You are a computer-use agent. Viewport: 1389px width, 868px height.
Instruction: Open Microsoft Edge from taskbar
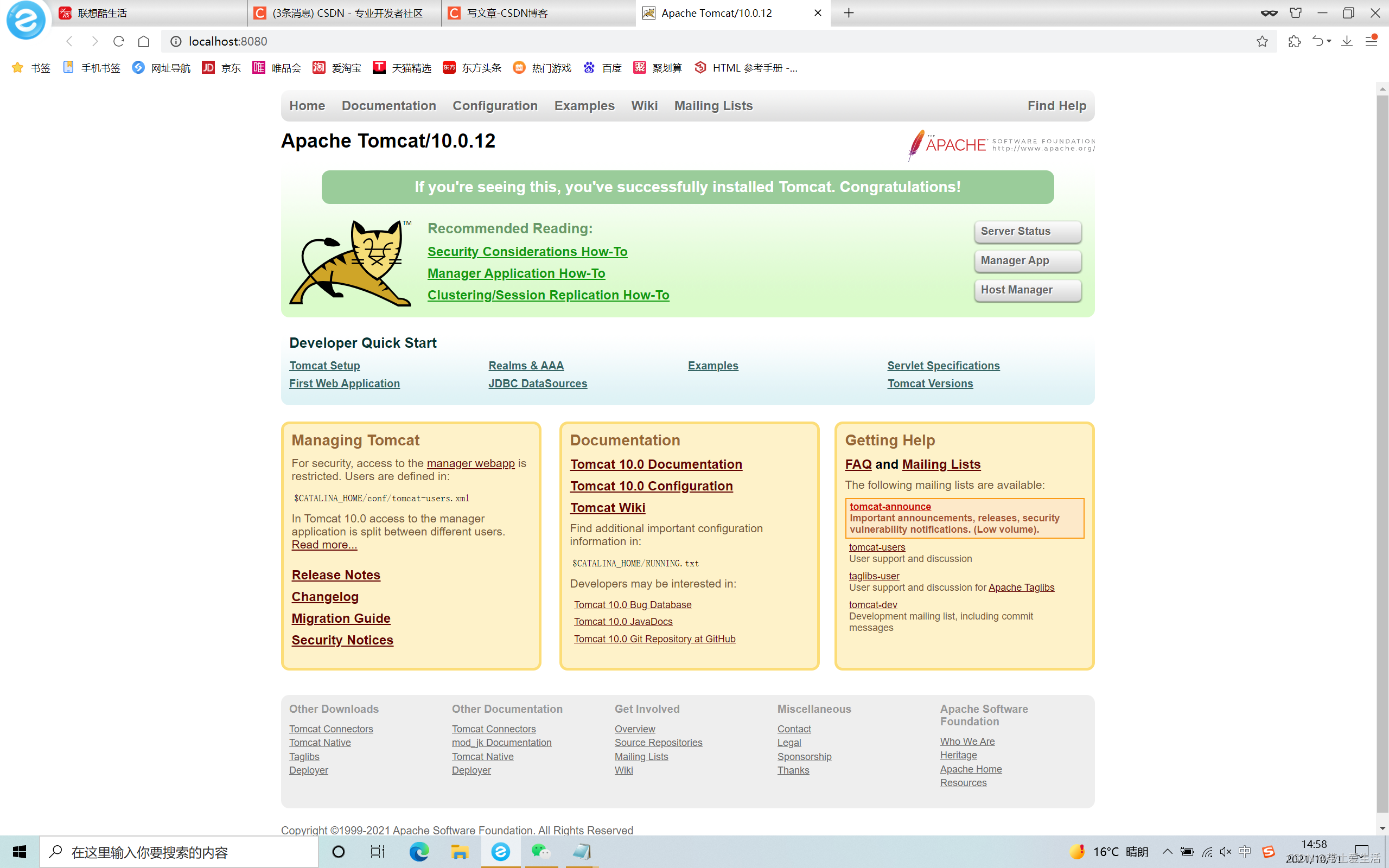point(419,852)
